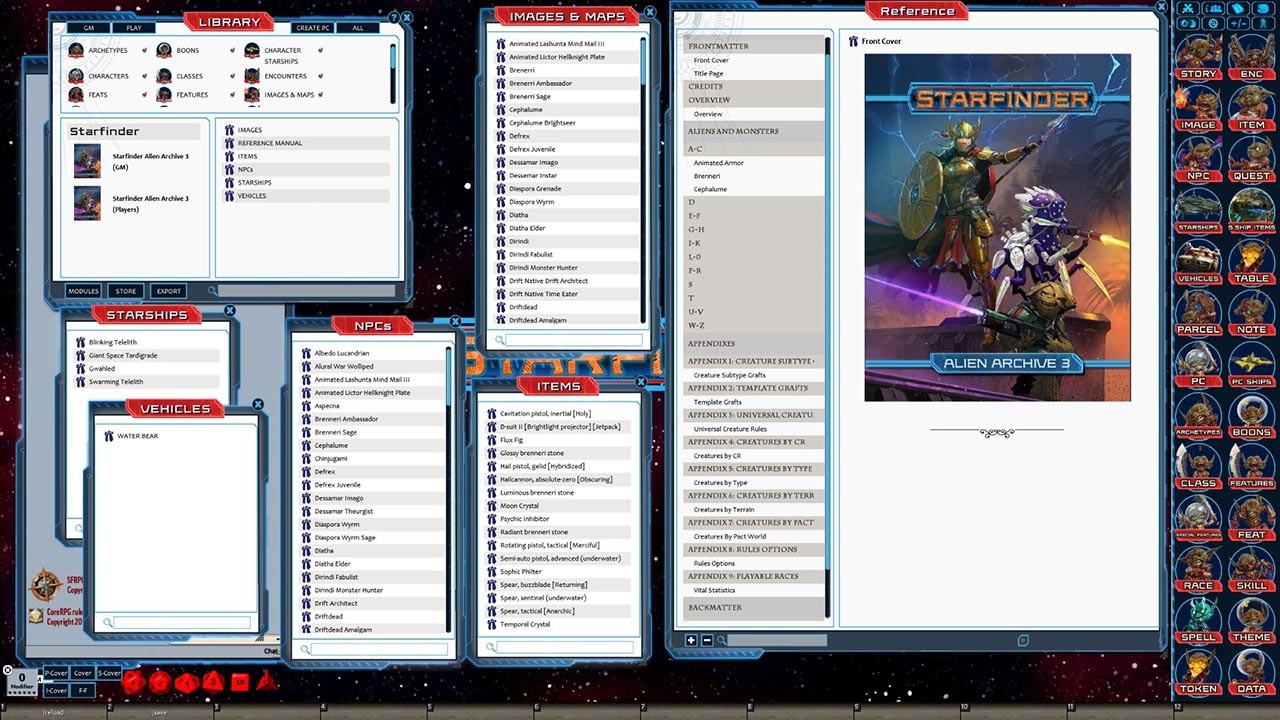Click the STORE button
The width and height of the screenshot is (1280, 720).
125,291
